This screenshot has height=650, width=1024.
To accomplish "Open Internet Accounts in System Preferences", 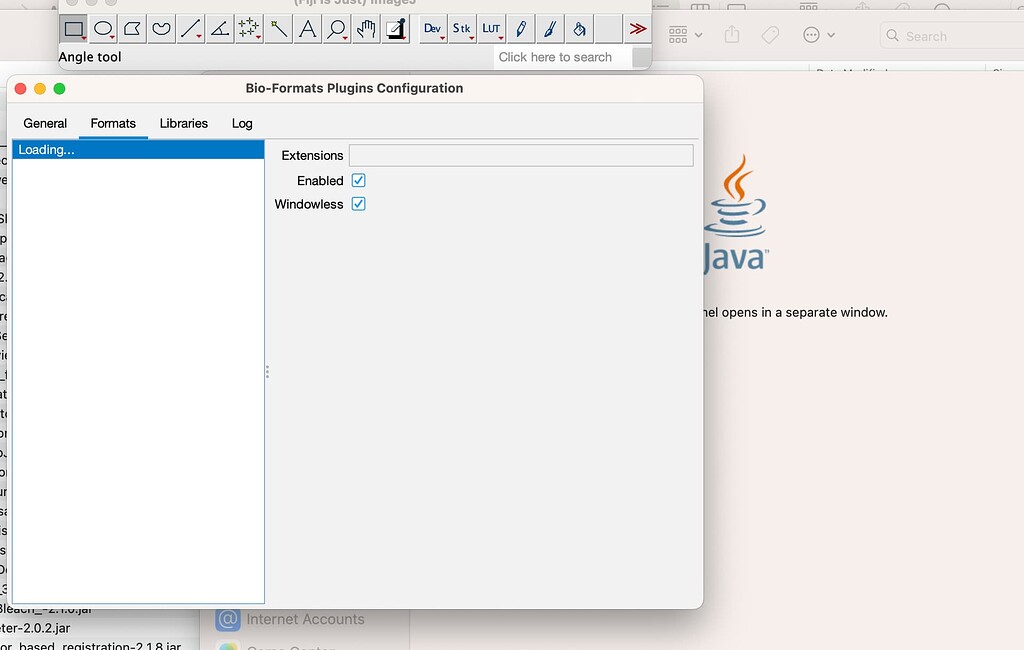I will (291, 619).
